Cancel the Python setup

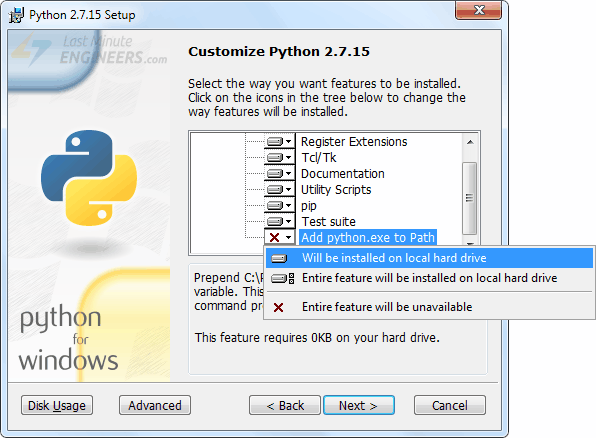point(450,405)
